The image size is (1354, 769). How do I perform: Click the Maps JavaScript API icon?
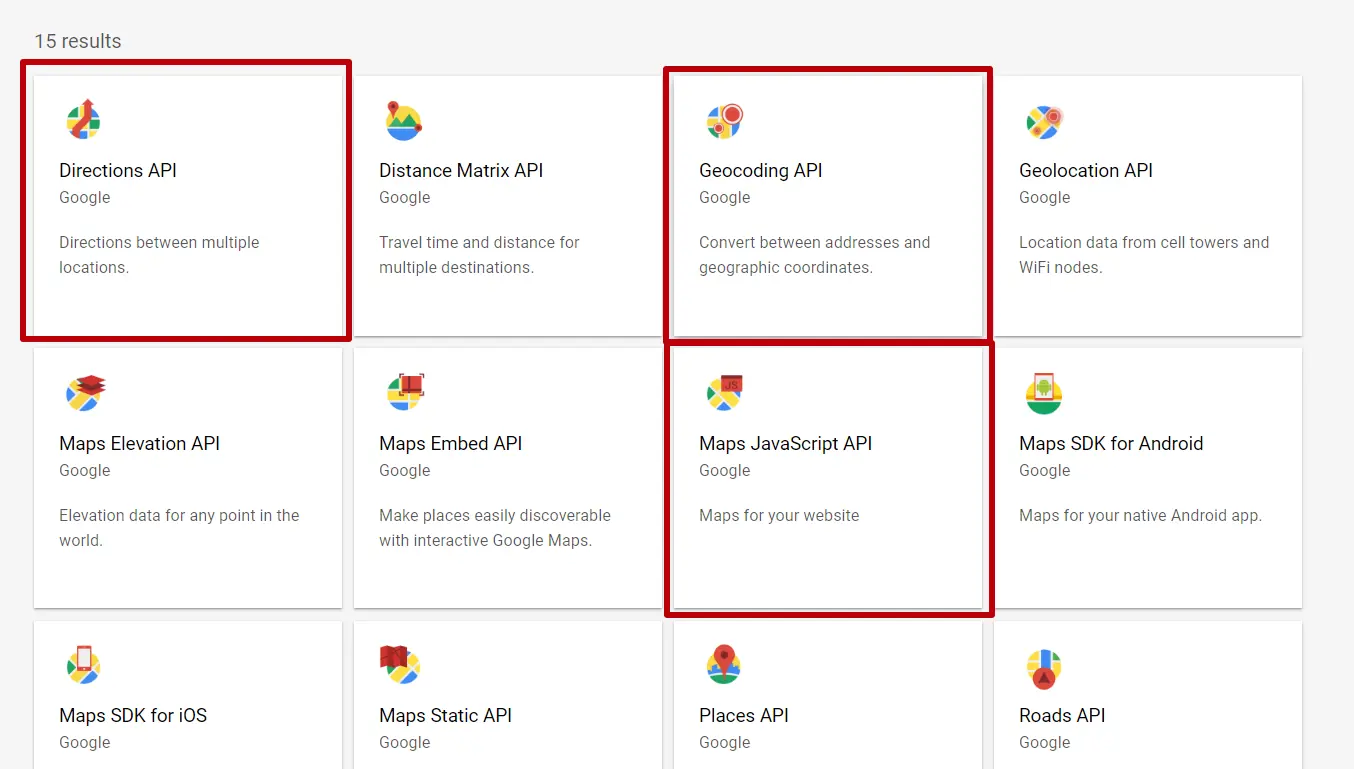(724, 392)
